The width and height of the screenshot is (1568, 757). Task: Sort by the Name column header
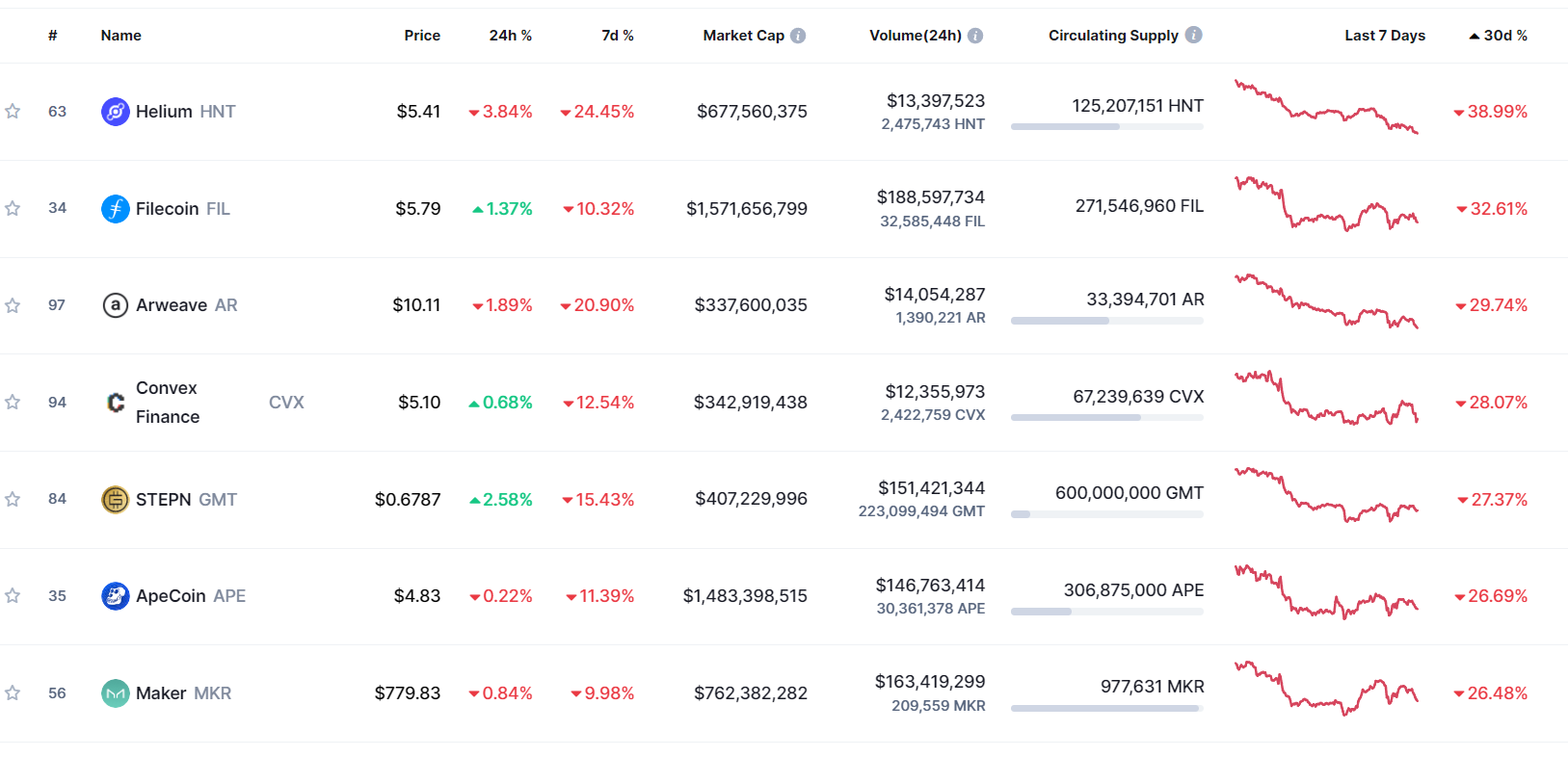click(x=120, y=36)
